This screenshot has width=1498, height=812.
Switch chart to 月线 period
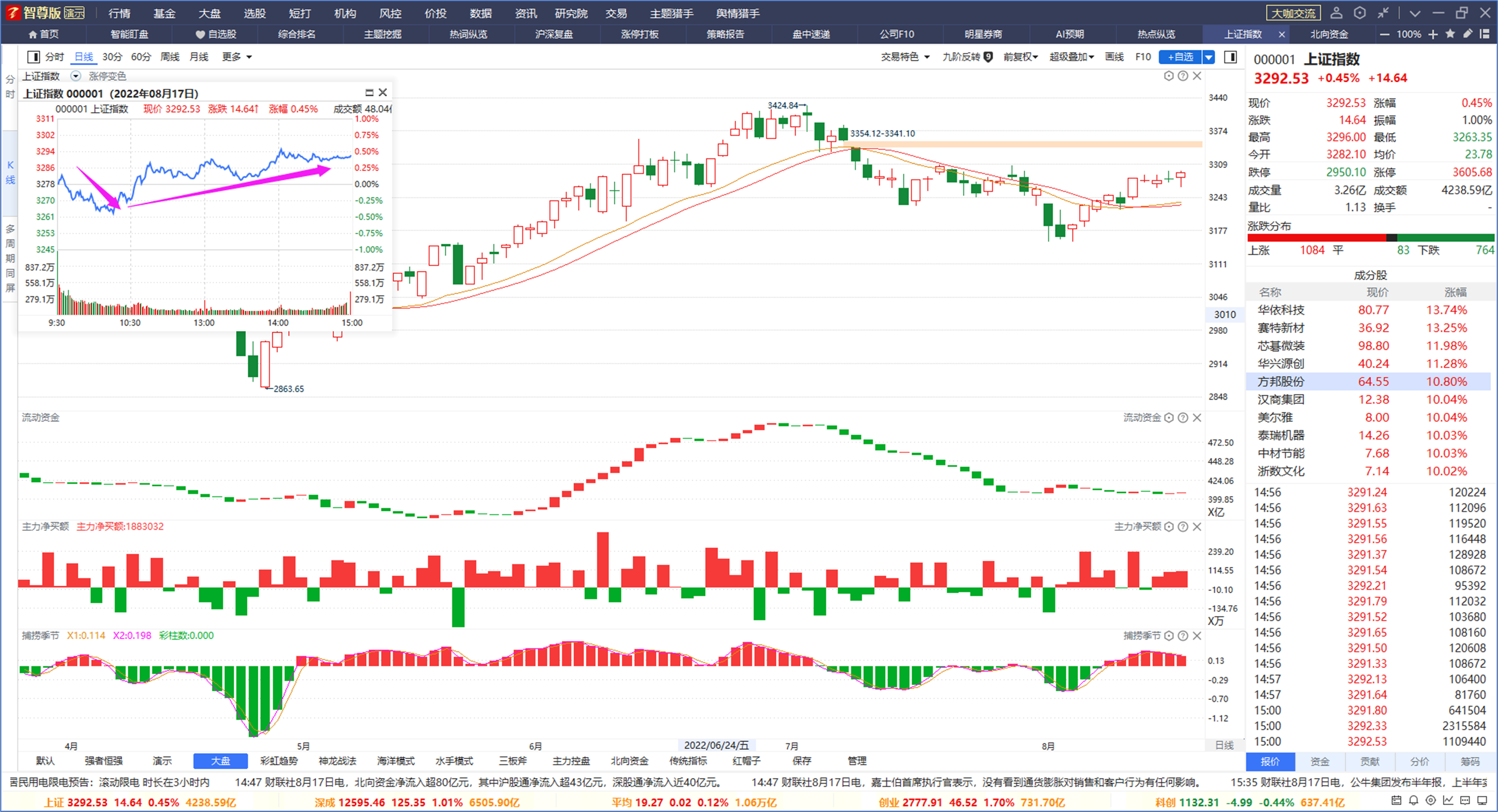(x=199, y=56)
